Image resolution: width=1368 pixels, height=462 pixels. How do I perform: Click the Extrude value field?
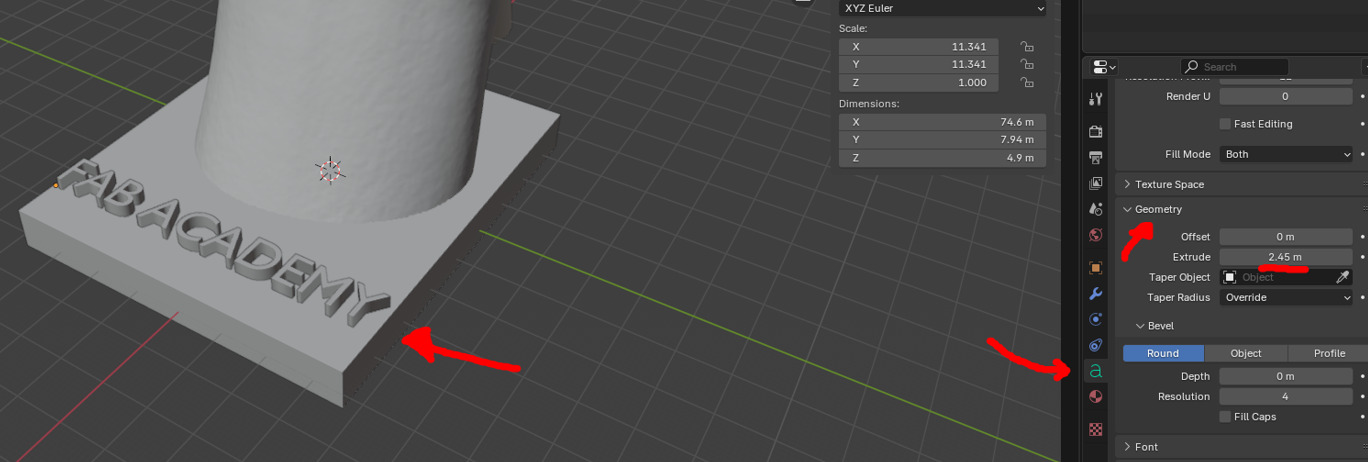pyautogui.click(x=1286, y=257)
